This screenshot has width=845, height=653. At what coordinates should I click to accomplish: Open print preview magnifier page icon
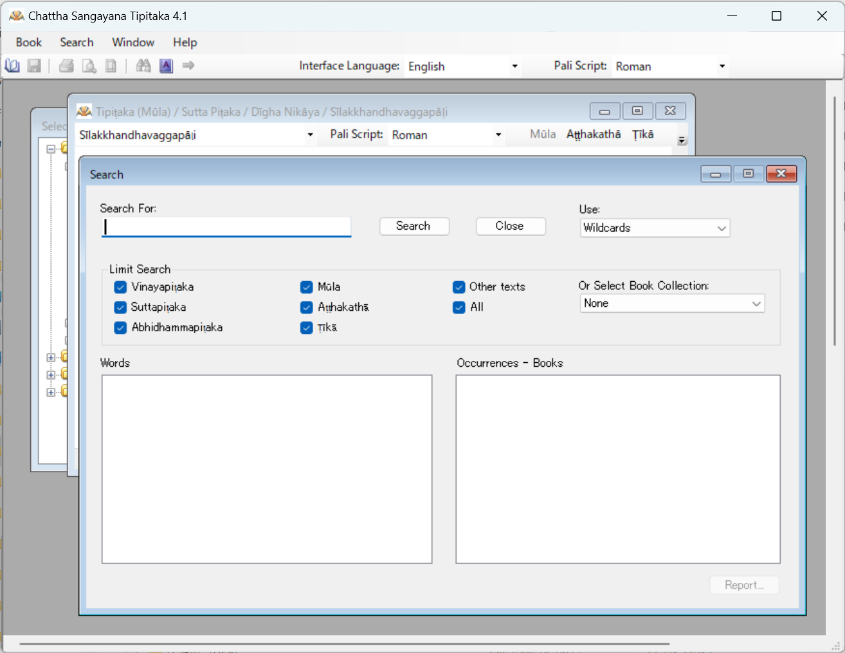coord(89,66)
